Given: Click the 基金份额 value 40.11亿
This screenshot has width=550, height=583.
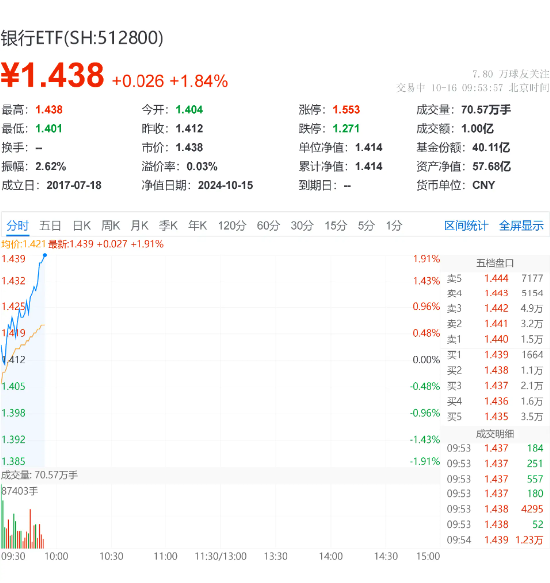Looking at the screenshot, I should (x=491, y=148).
